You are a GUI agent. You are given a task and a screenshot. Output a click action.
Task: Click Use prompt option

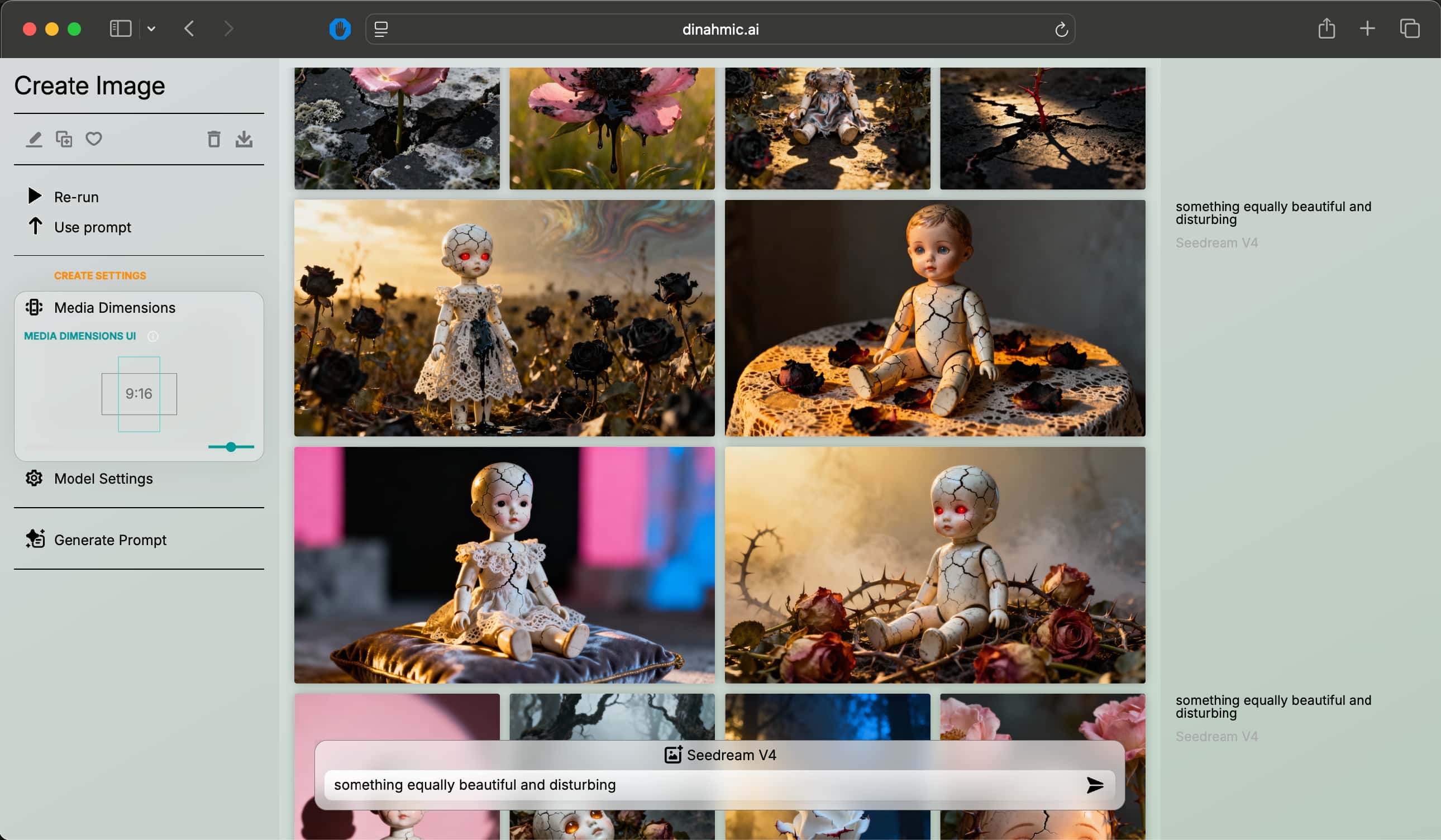tap(92, 227)
